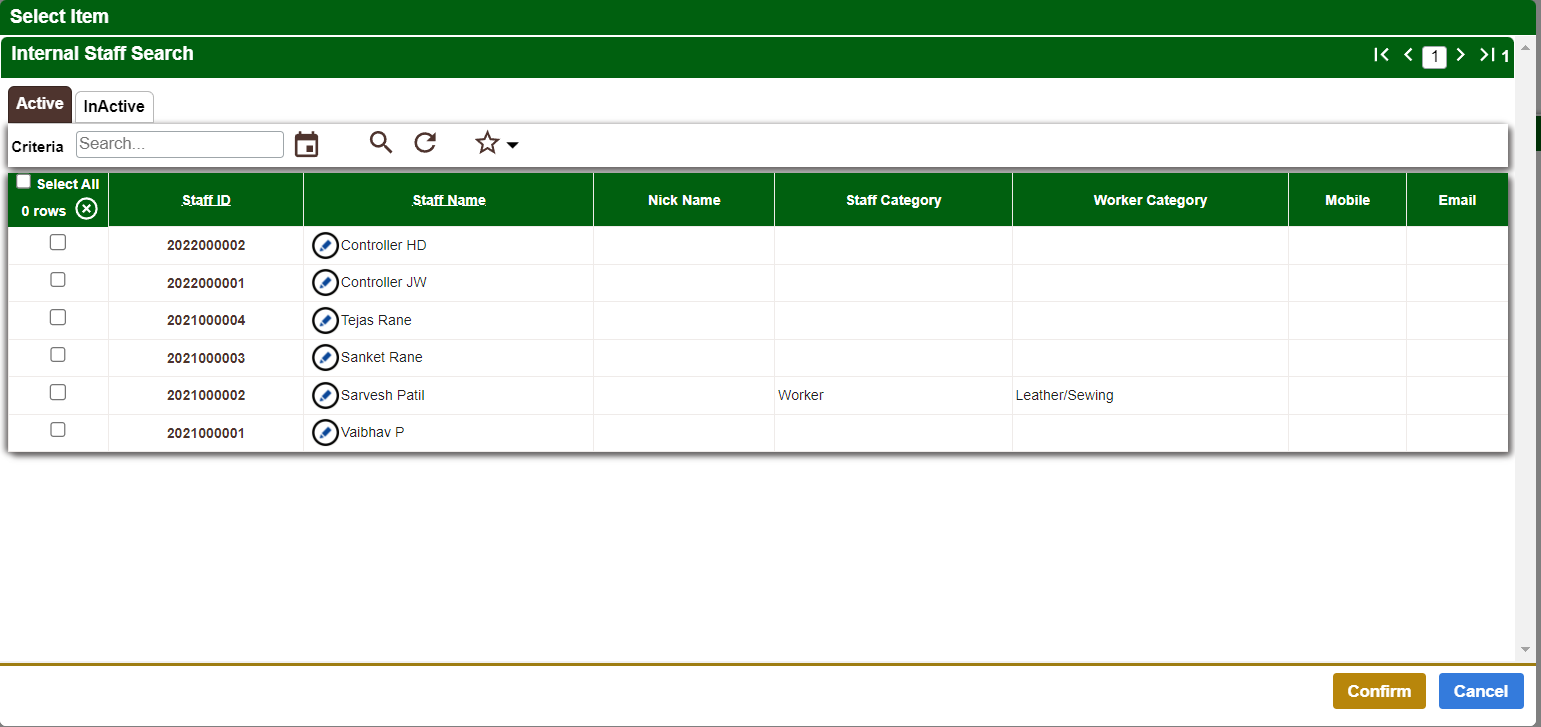
Task: Open the edit icon for Vaibhav P
Action: 325,432
